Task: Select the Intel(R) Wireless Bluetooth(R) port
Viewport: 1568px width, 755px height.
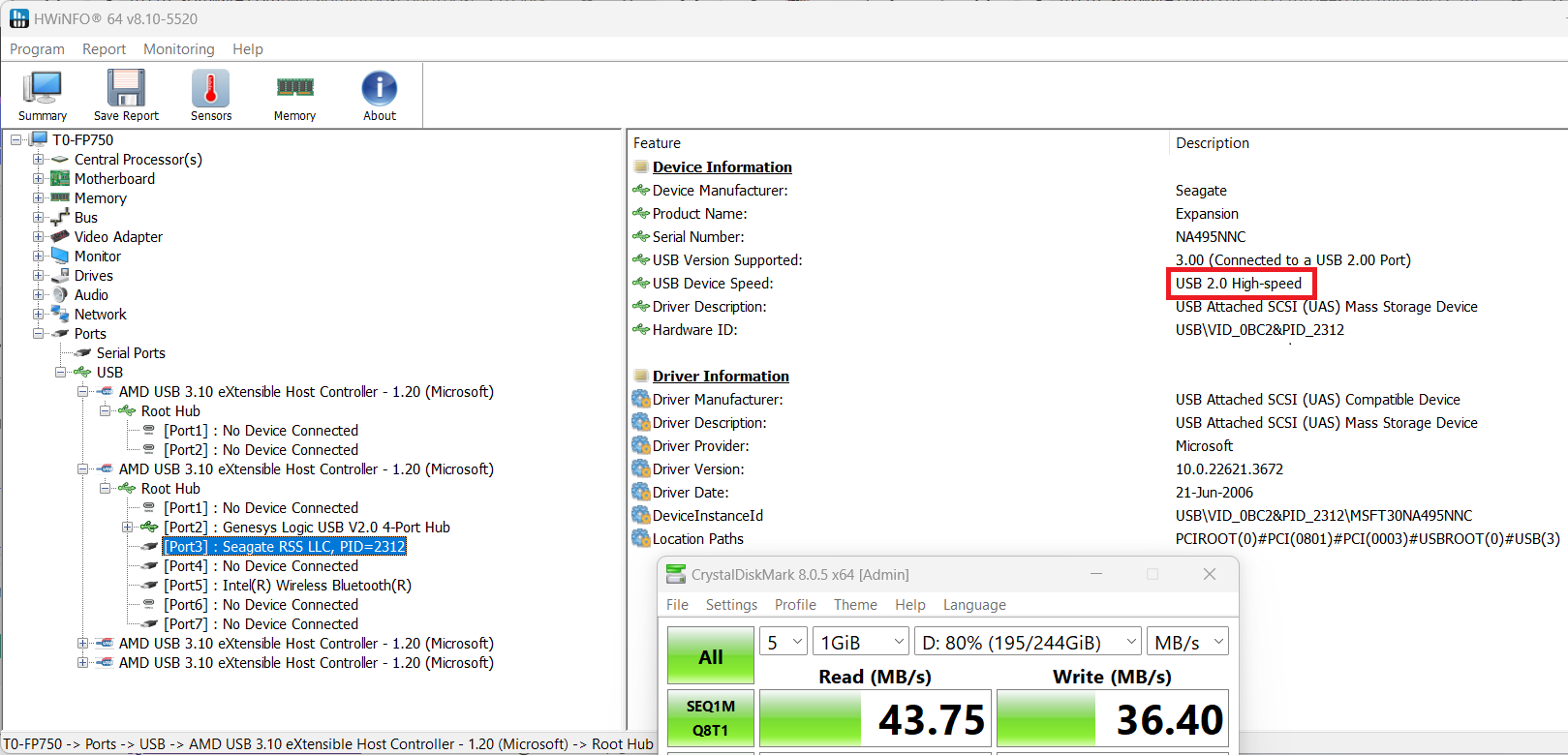Action: click(x=288, y=586)
